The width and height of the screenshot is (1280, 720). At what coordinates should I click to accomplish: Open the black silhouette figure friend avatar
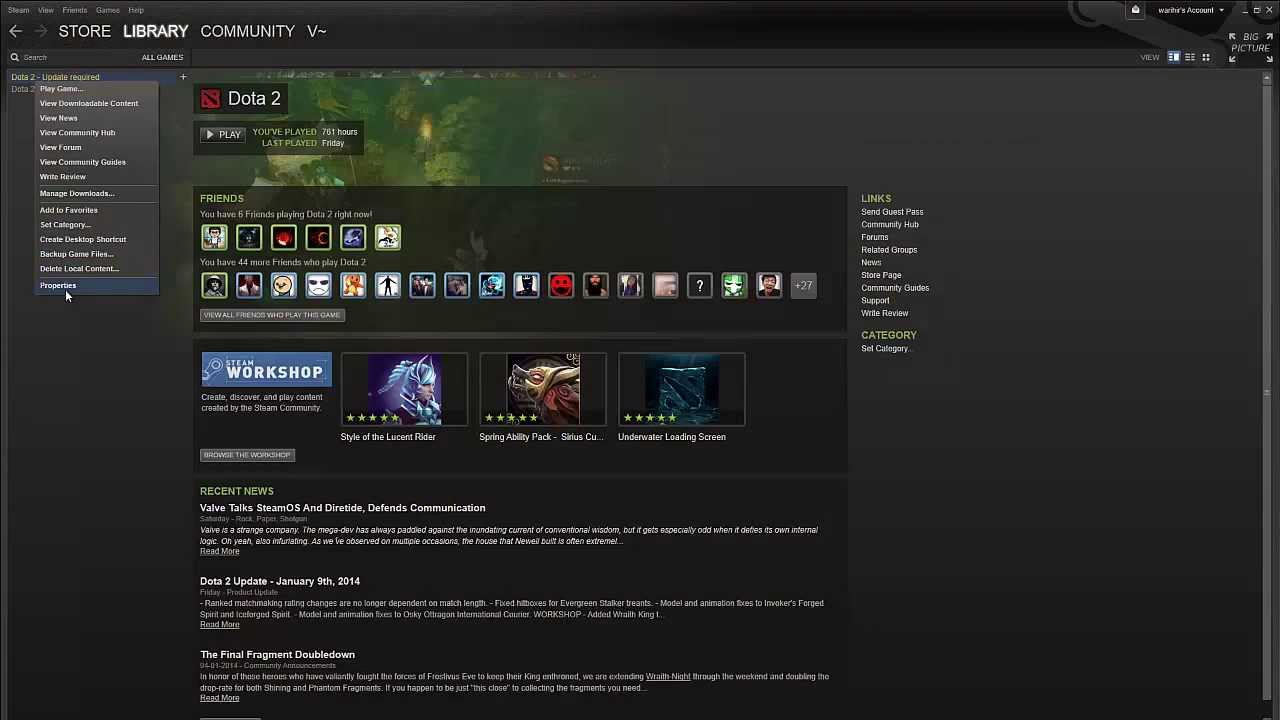click(388, 286)
